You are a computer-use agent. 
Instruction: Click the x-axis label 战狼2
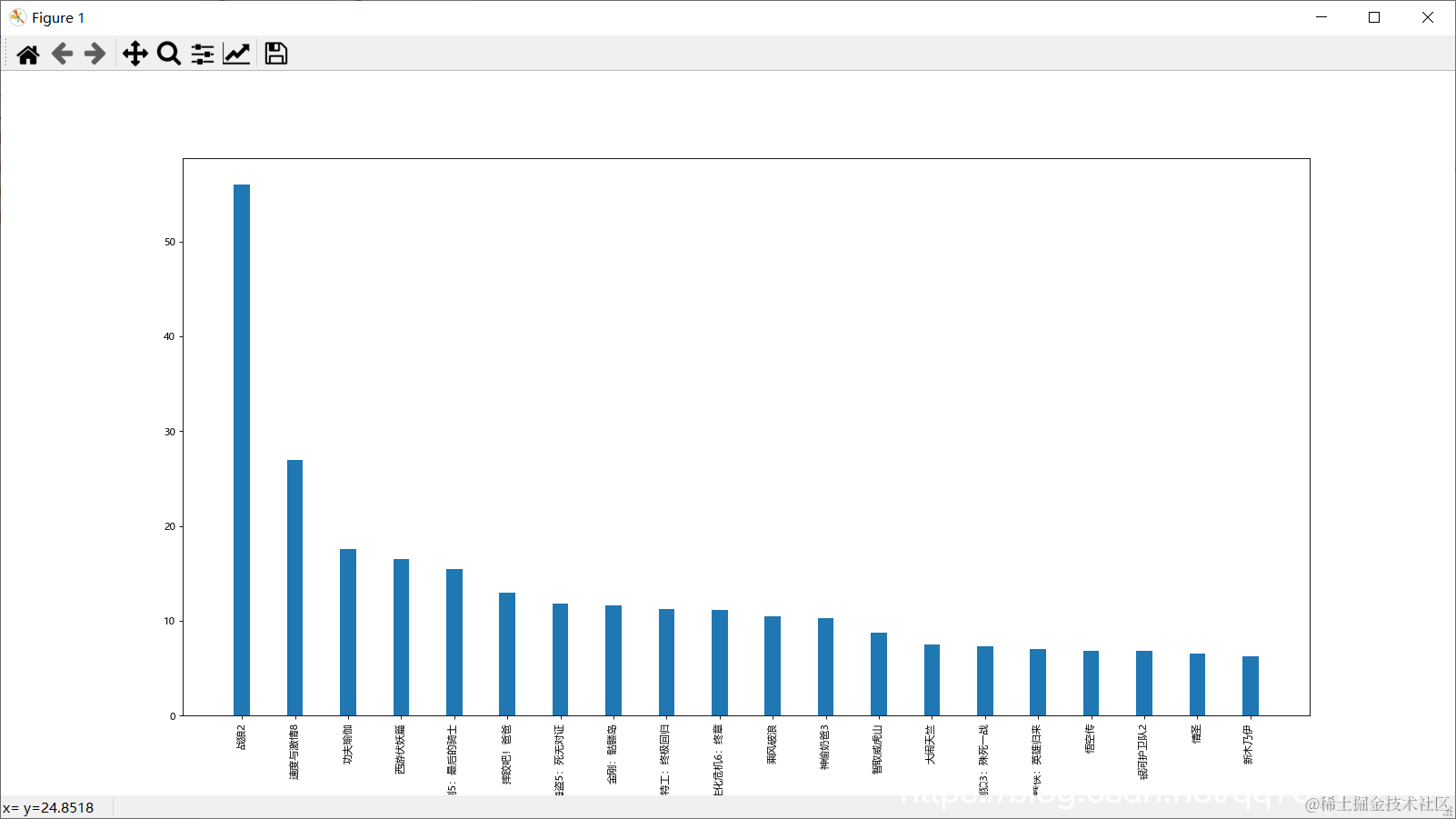click(x=242, y=737)
